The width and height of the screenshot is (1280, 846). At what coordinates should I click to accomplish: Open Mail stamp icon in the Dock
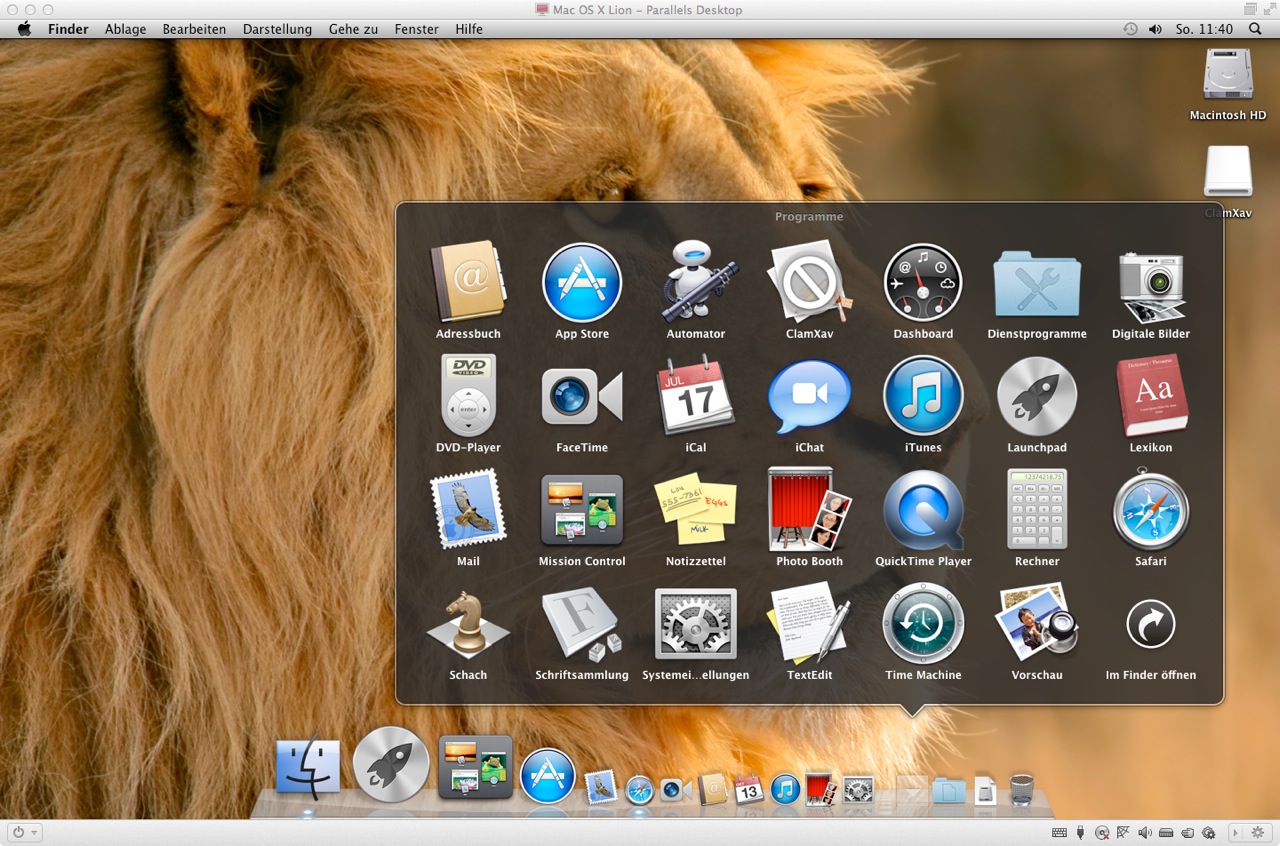600,788
